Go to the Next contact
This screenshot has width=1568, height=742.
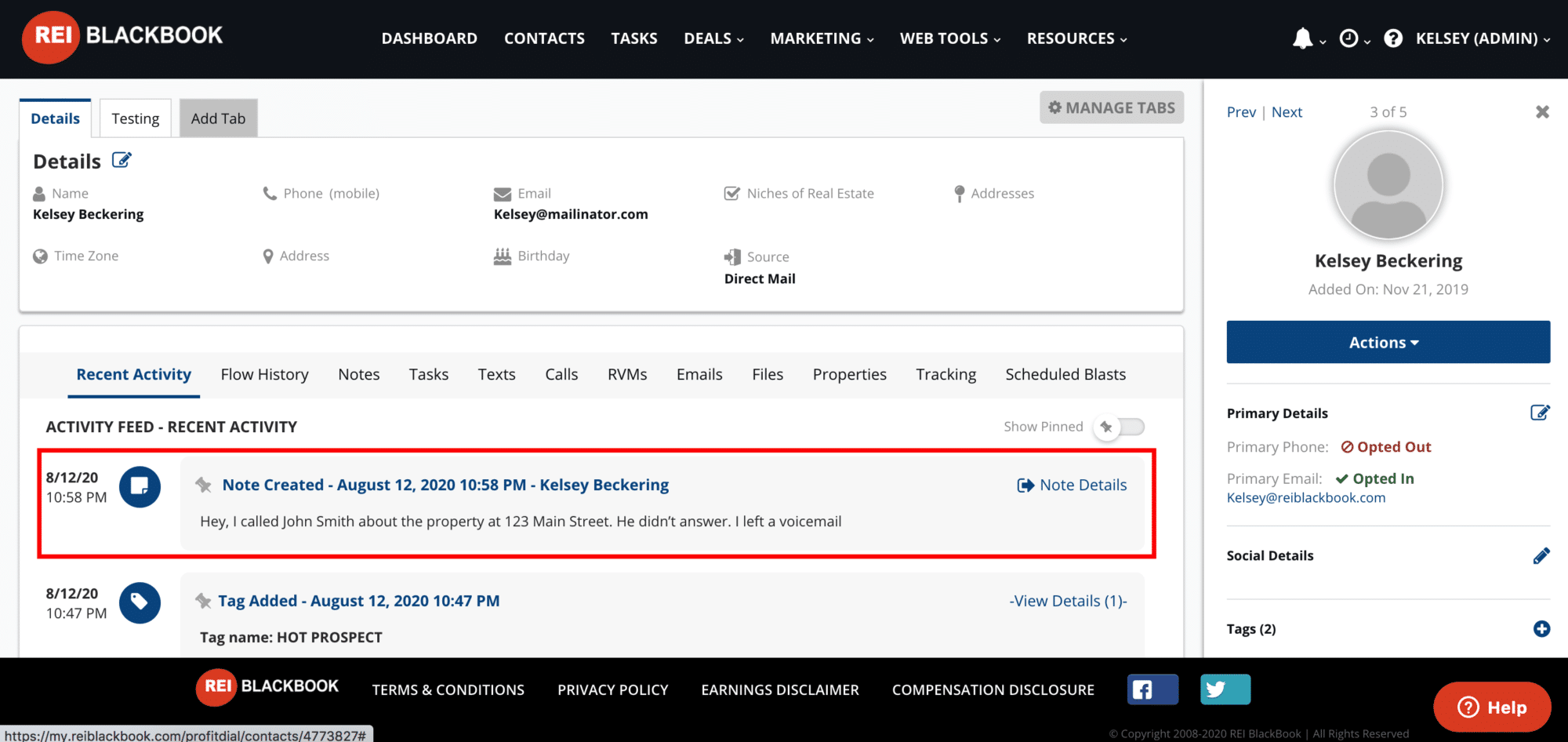click(1287, 112)
